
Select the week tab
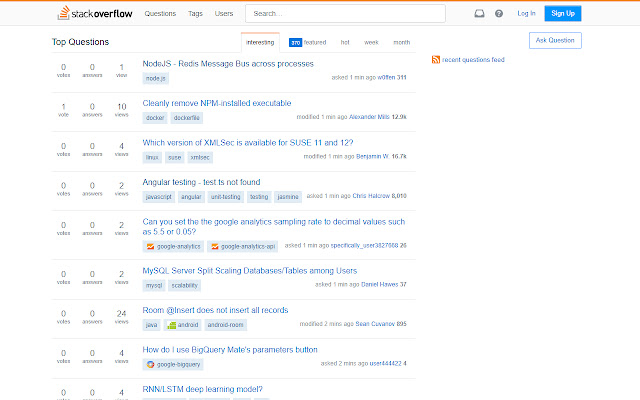(371, 42)
